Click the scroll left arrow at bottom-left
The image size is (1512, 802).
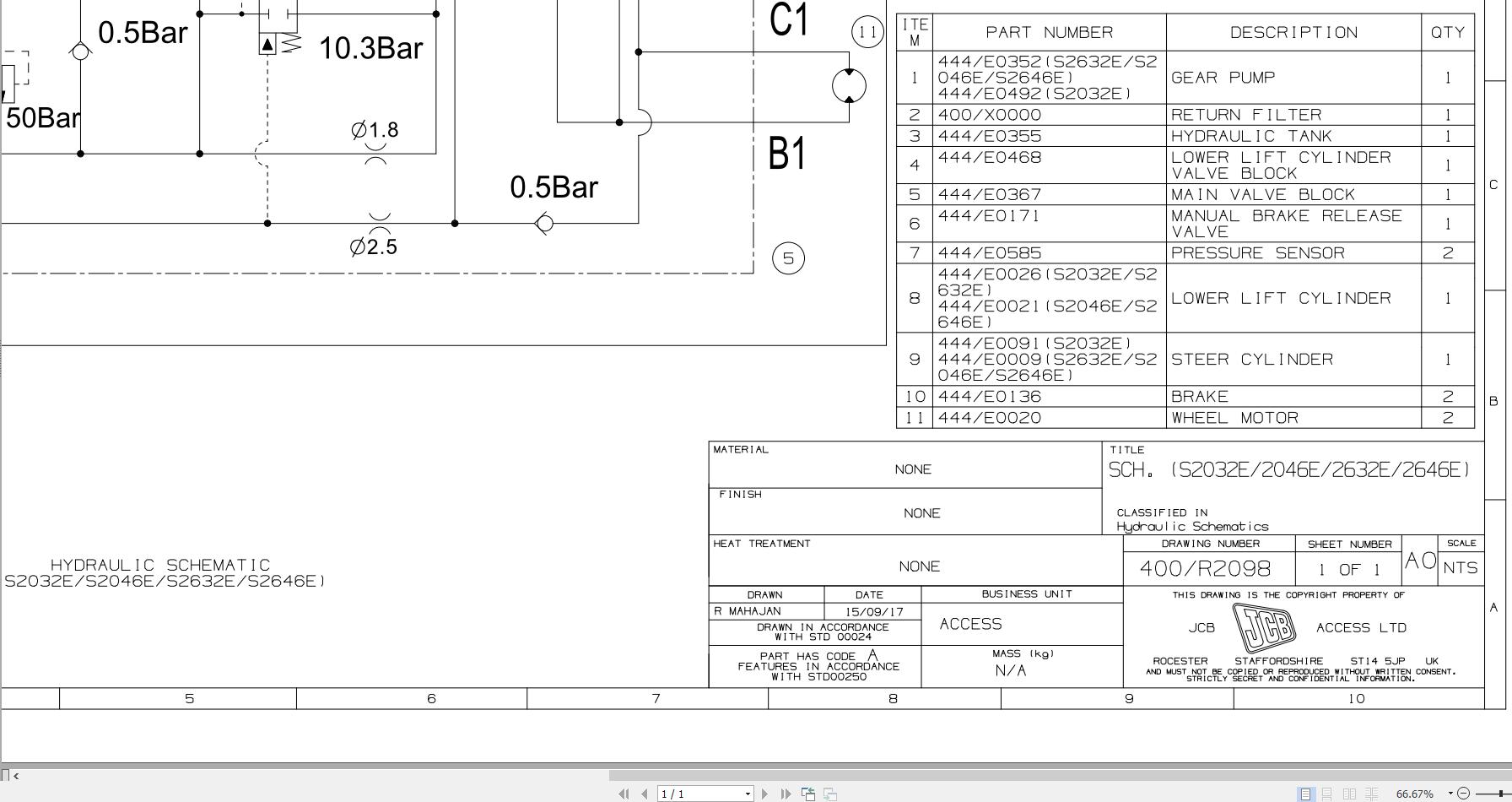[x=16, y=775]
